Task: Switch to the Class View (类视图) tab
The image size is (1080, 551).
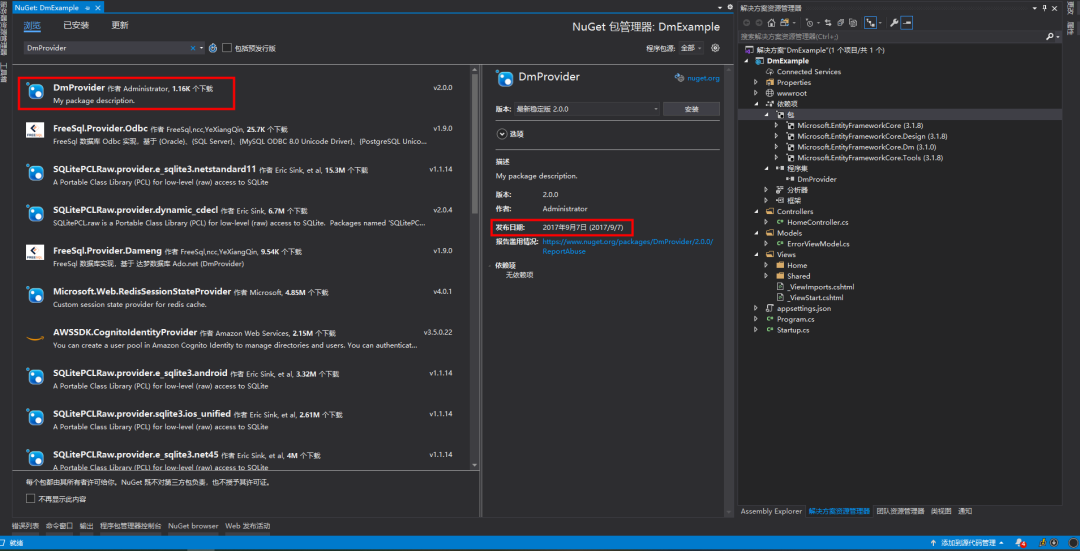Action: tap(941, 511)
